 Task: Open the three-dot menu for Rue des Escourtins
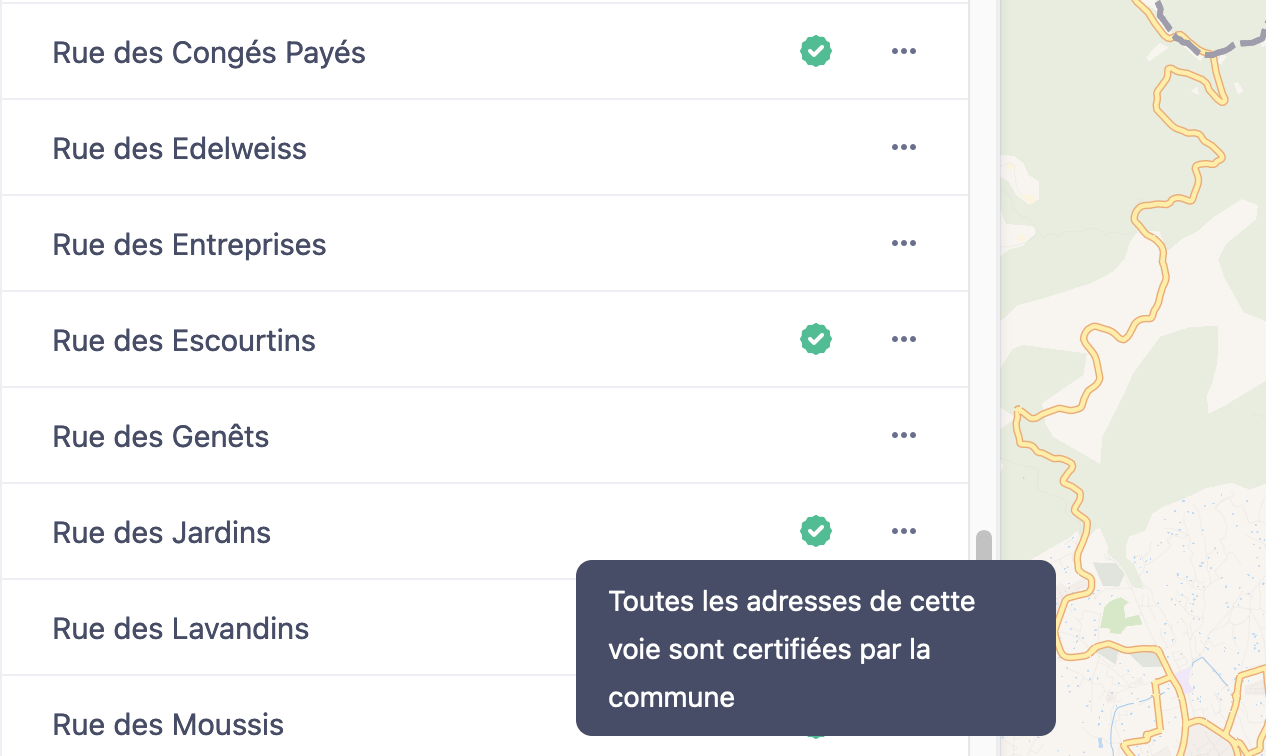904,339
